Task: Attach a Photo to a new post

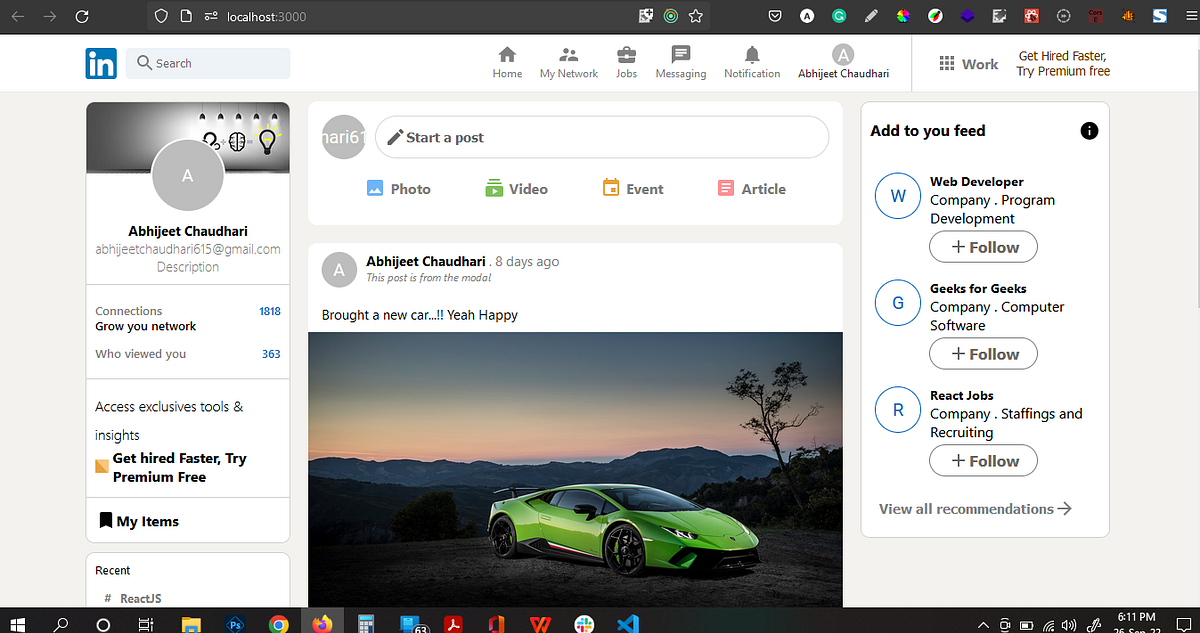Action: [398, 188]
